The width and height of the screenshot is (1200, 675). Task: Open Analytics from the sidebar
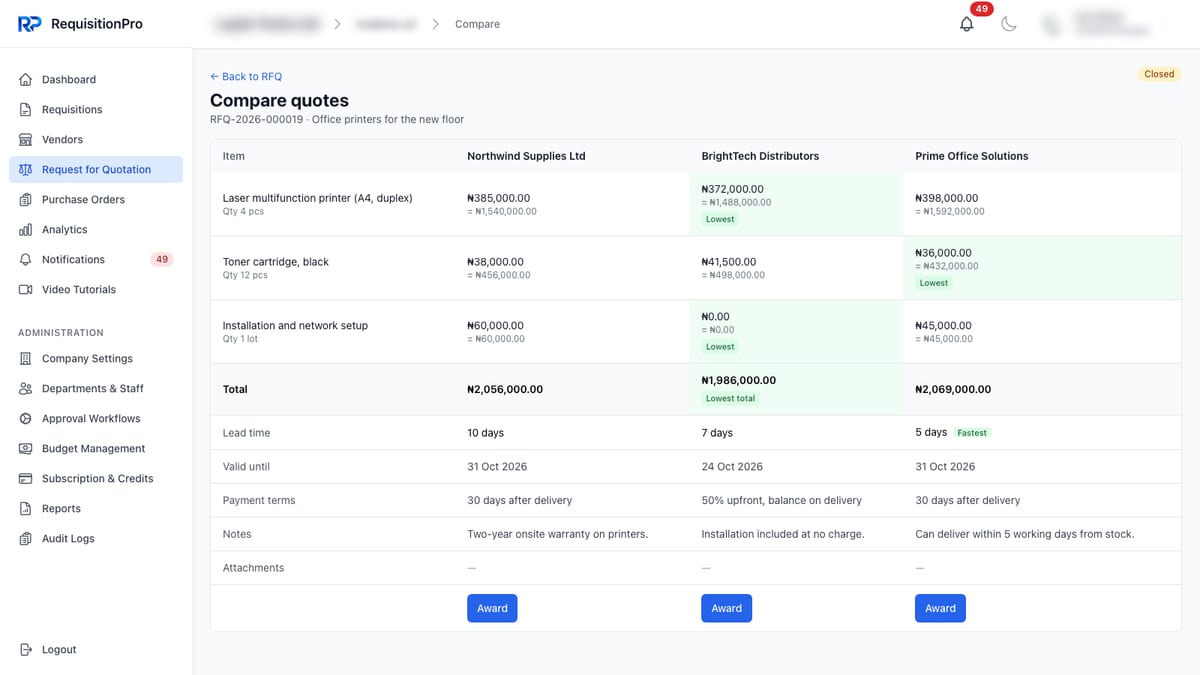pos(96,229)
